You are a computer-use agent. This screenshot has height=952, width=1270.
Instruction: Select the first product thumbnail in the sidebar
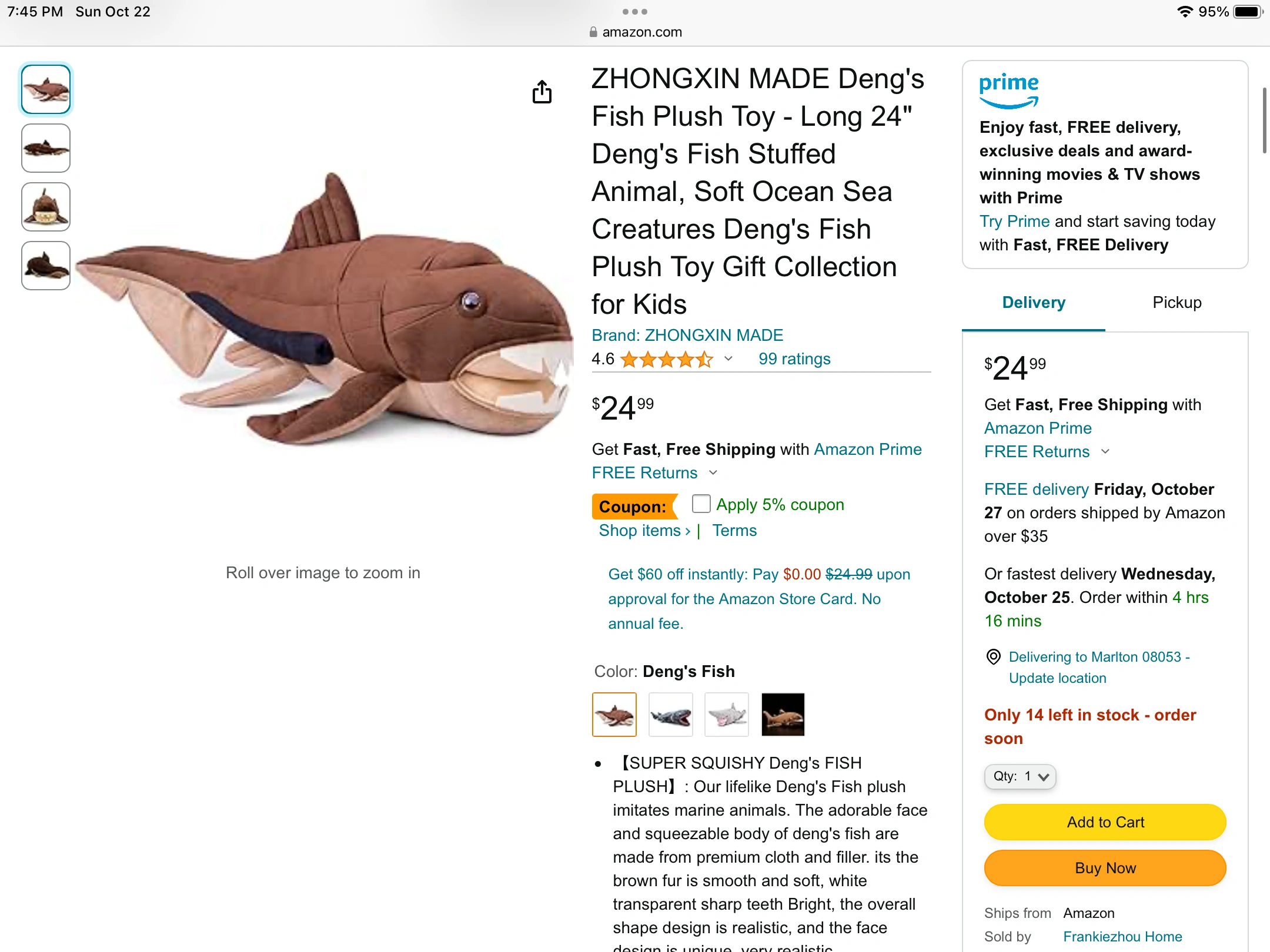click(45, 89)
